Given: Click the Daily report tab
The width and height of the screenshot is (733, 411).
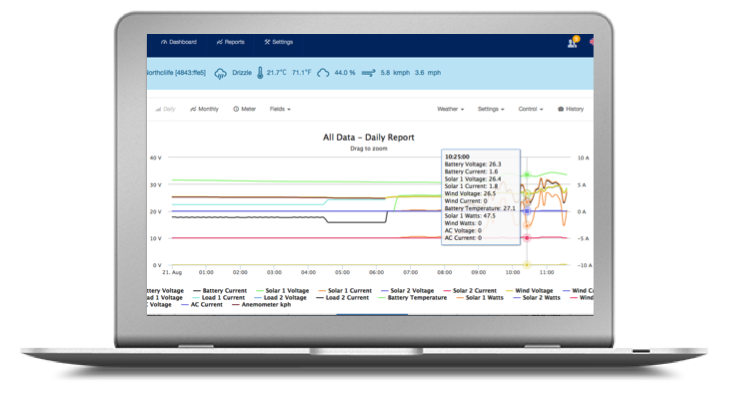Looking at the screenshot, I should 166,108.
